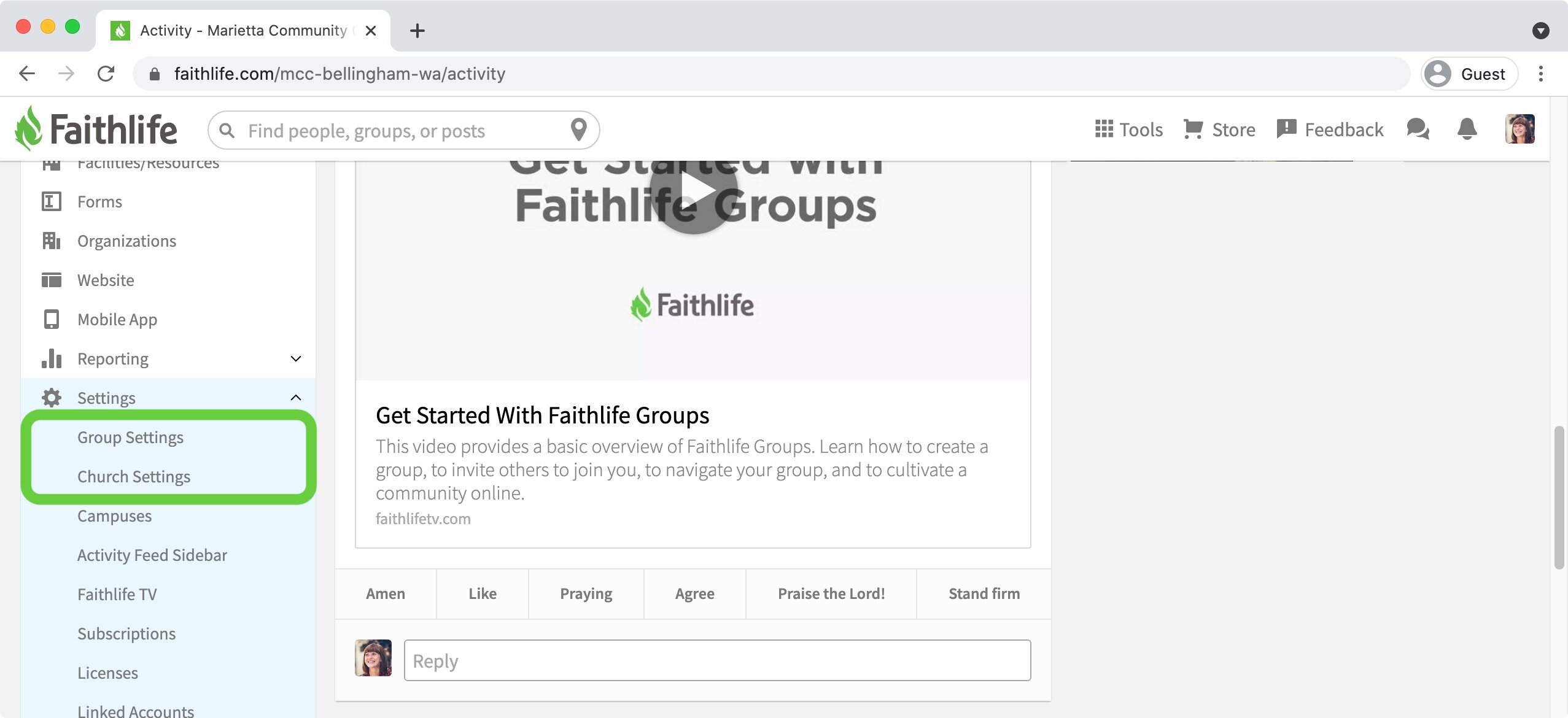Open a new browser tab
Image resolution: width=1568 pixels, height=718 pixels.
coord(417,30)
